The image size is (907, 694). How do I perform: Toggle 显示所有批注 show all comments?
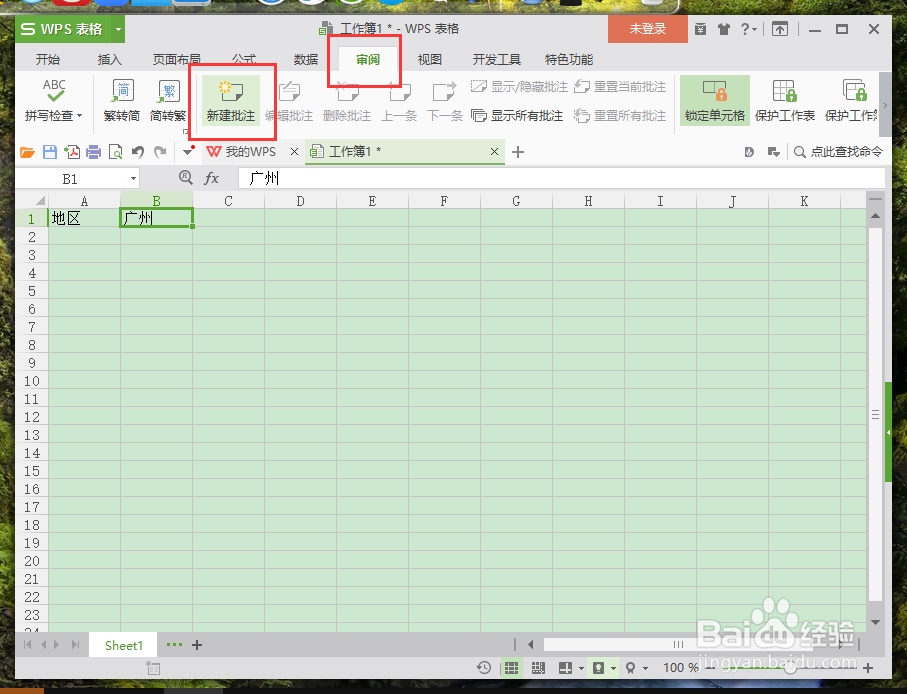coord(518,115)
